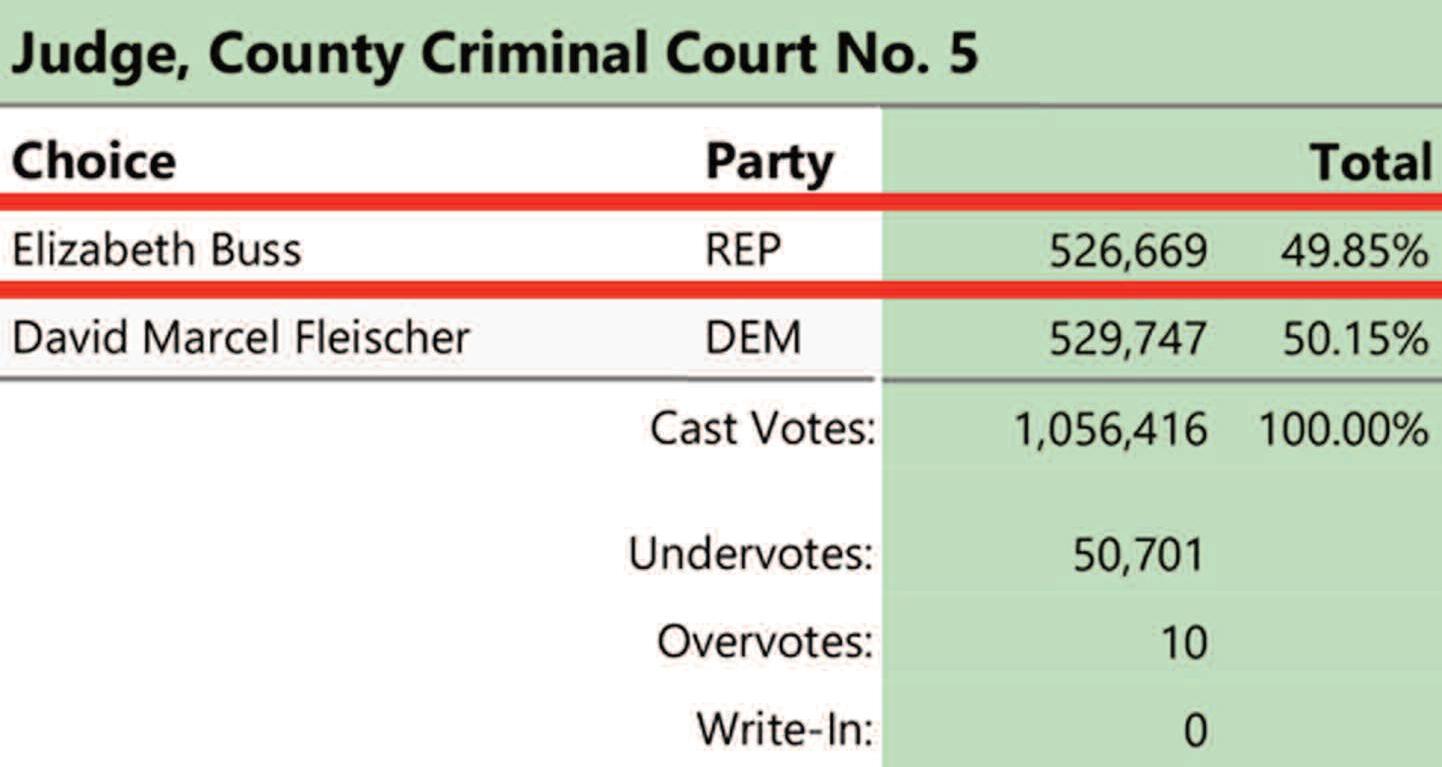This screenshot has height=767, width=1442.
Task: Select the Party column header
Action: click(x=769, y=163)
